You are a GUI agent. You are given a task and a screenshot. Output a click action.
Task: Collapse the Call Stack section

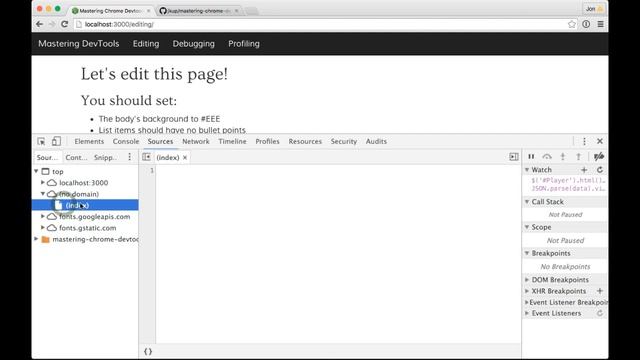[527, 202]
